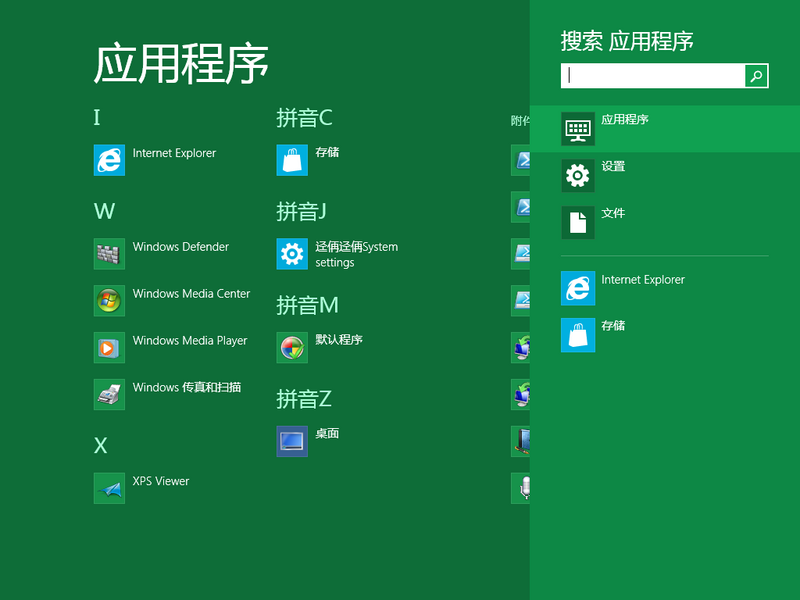Click the Windows Media Player label
Screen dimensions: 800x600
[x=190, y=341]
